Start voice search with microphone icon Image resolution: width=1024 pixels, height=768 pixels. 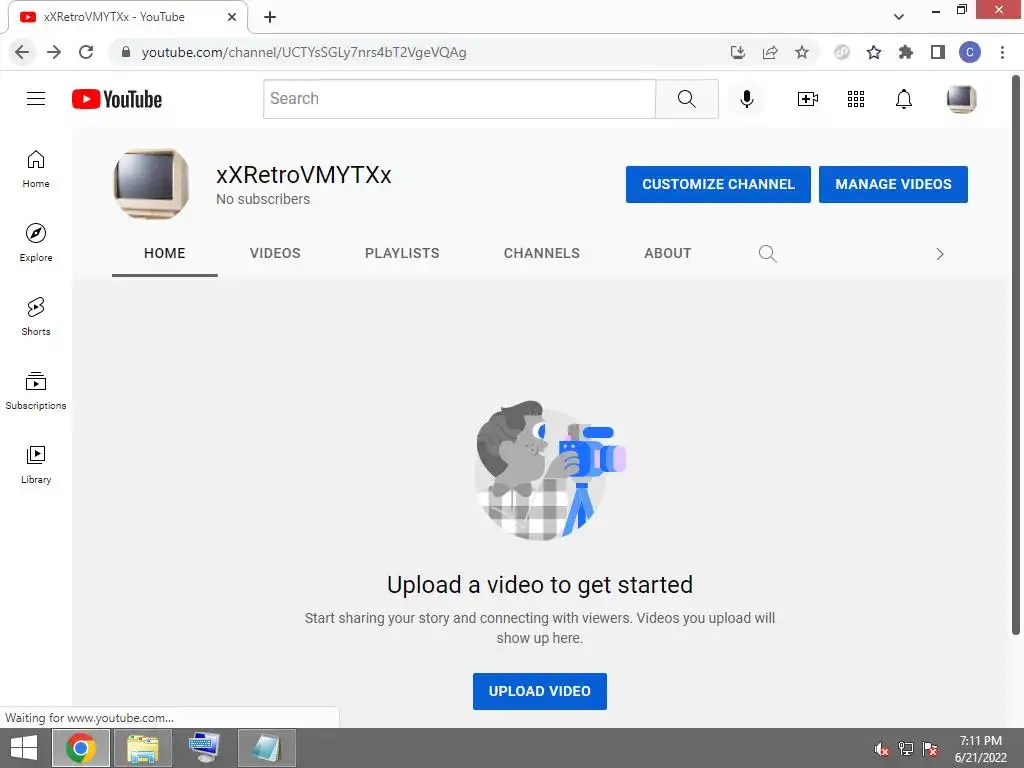pyautogui.click(x=746, y=99)
